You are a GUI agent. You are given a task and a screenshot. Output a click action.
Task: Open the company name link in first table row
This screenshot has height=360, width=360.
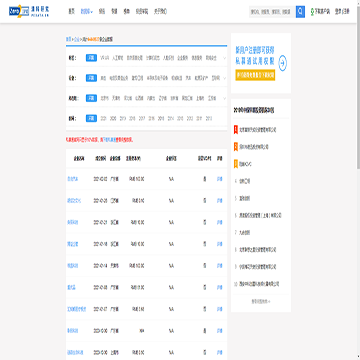73,179
